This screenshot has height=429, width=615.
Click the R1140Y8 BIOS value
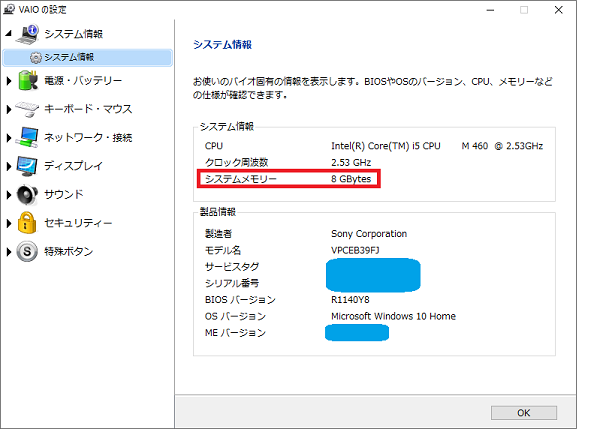coord(350,300)
